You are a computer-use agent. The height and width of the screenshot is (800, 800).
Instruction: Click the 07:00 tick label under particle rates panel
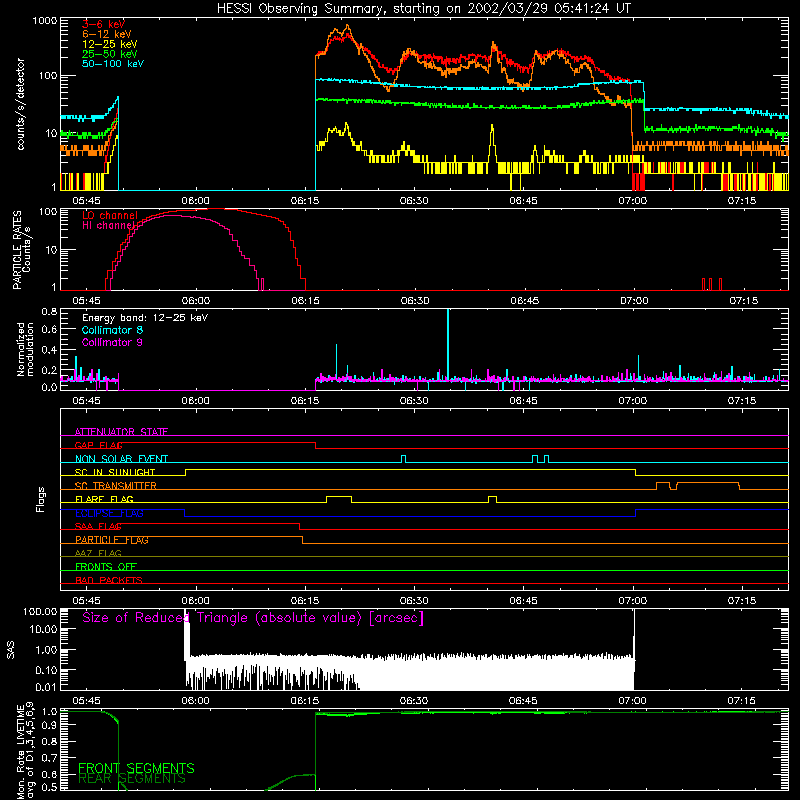(634, 301)
